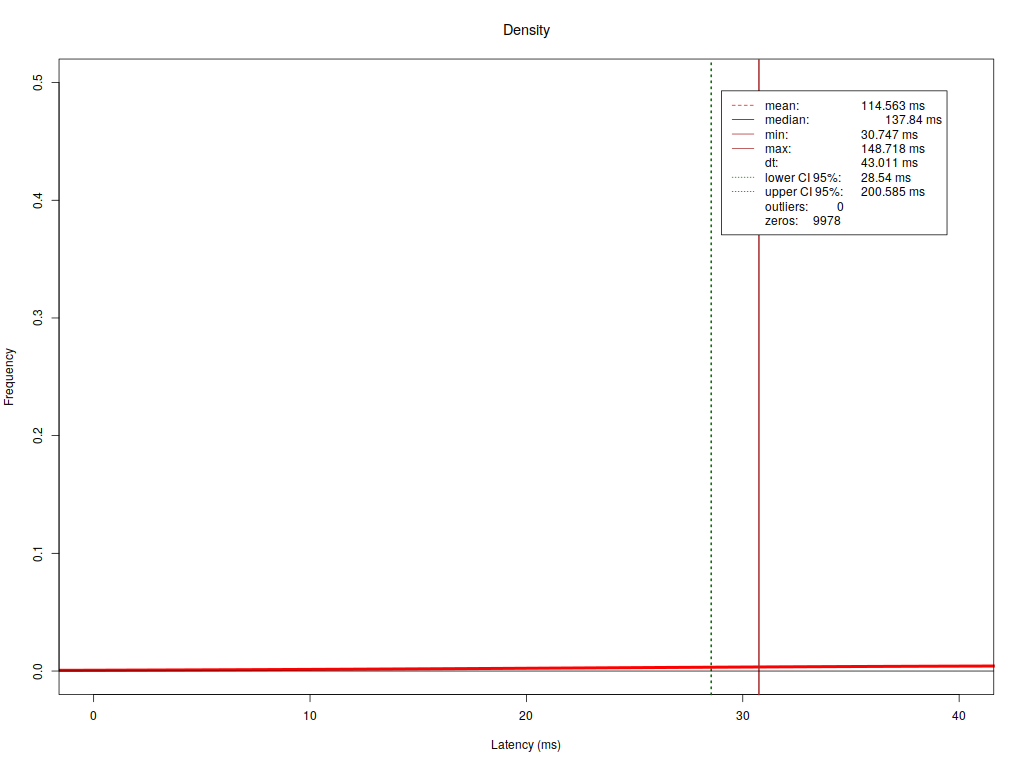Click the "upper CI 95%:" legend label
Image resolution: width=1024 pixels, height=768 pixels.
click(804, 192)
